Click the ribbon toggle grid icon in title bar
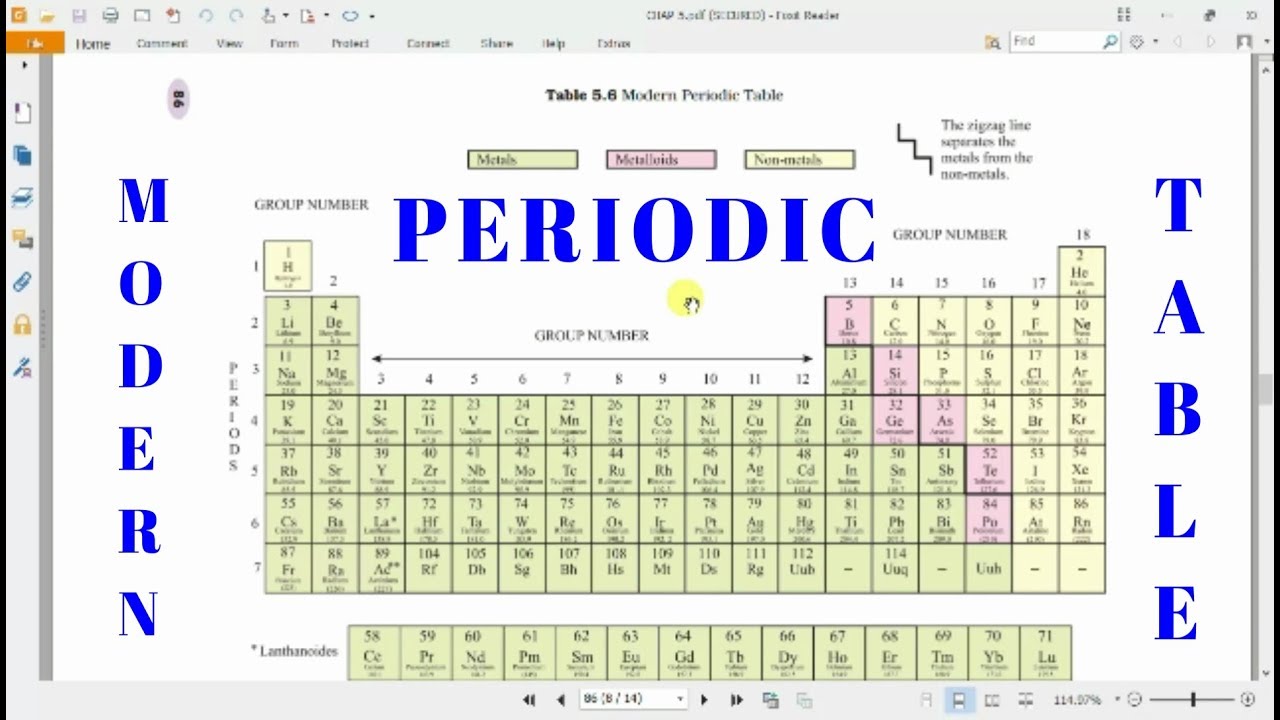Image resolution: width=1280 pixels, height=720 pixels. [x=1124, y=15]
